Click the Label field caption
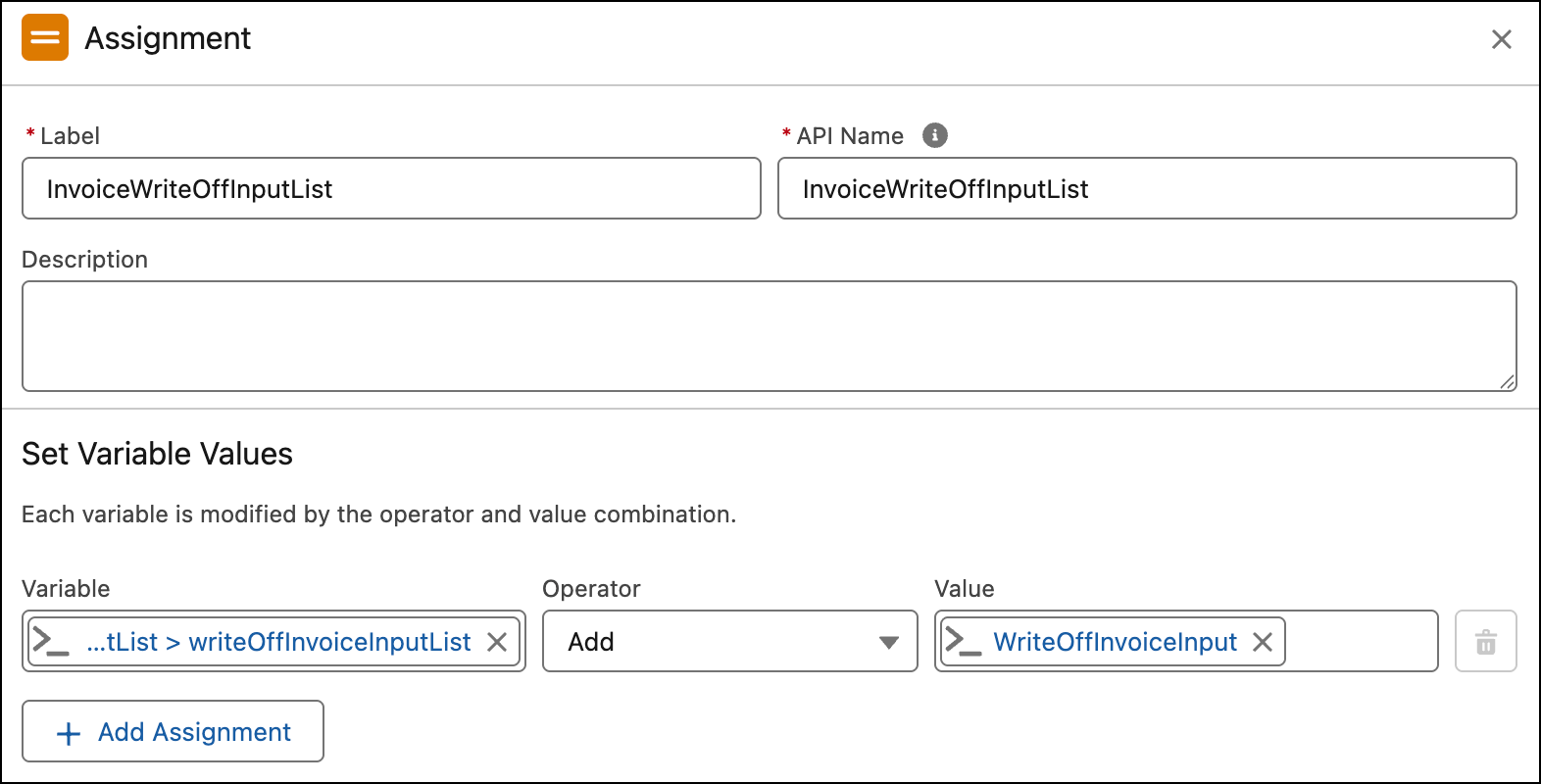Viewport: 1541px width, 784px height. pos(70,136)
